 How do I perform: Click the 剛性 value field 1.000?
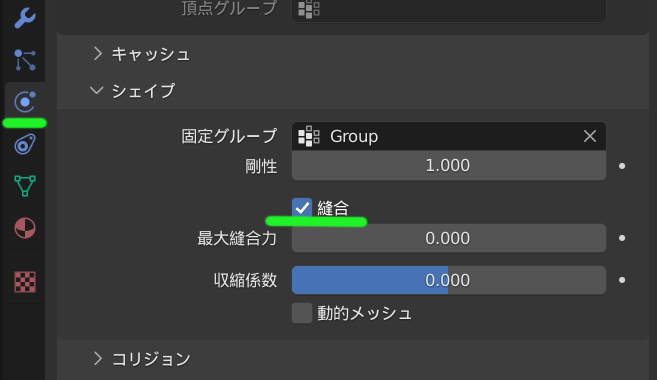[x=449, y=165]
